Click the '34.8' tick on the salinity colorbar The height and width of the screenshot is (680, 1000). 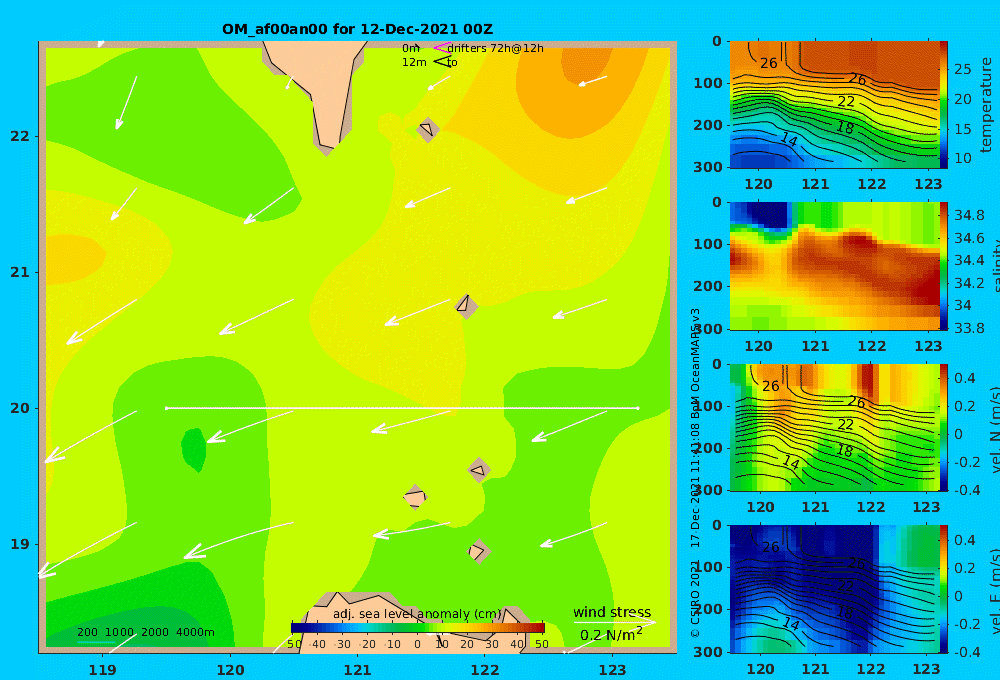coord(969,215)
